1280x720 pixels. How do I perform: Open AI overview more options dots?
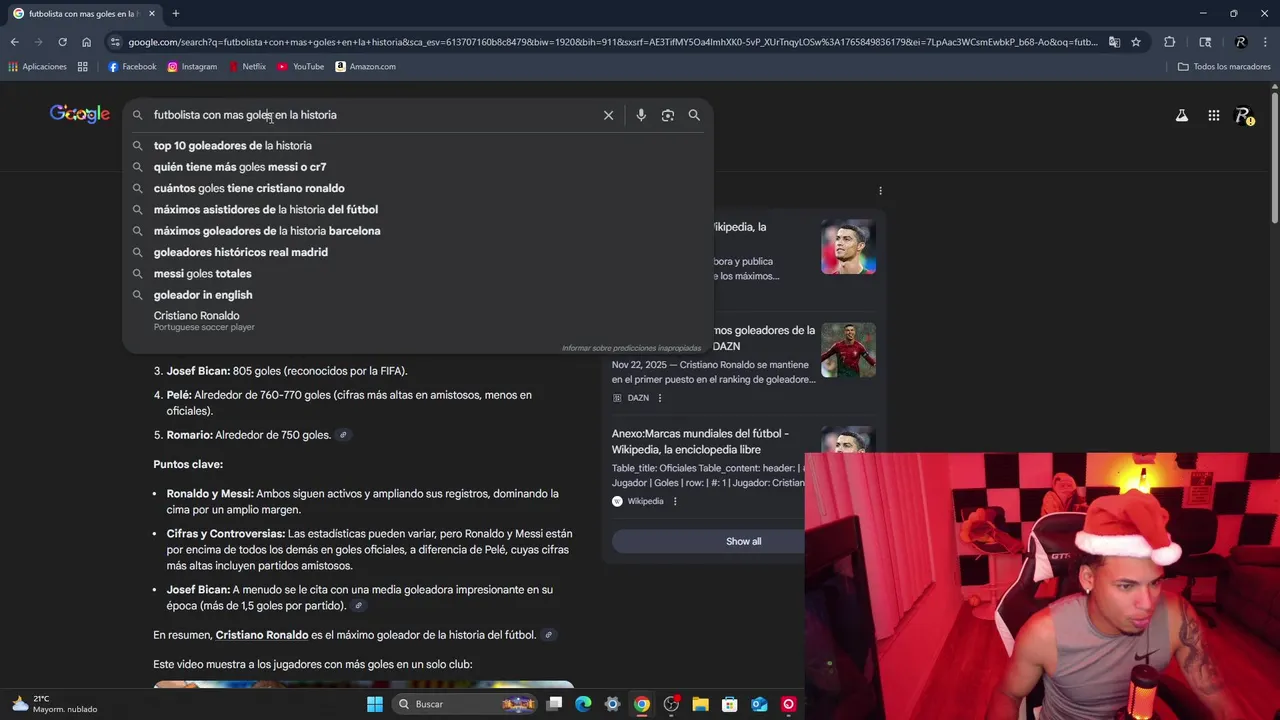[x=880, y=190]
